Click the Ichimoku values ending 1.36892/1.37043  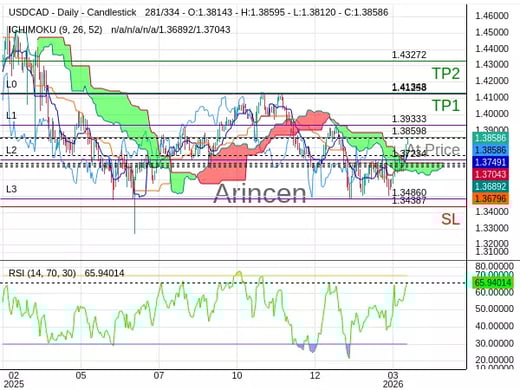[x=171, y=30]
